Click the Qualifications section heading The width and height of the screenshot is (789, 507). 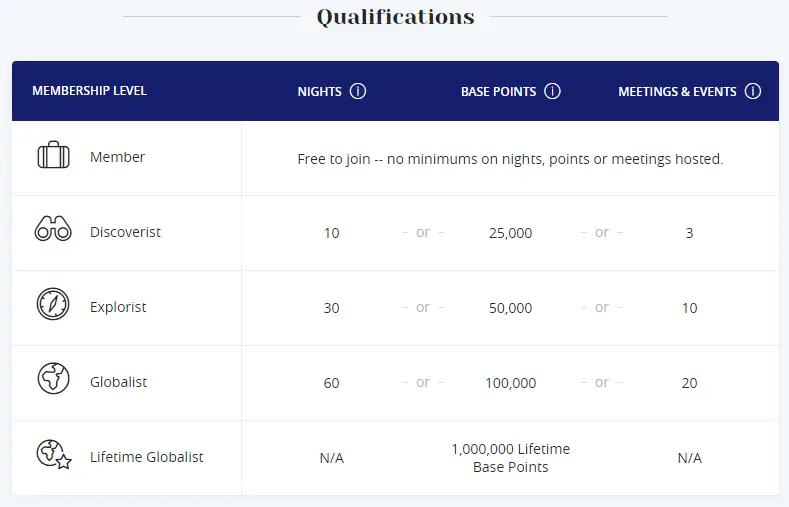click(395, 17)
